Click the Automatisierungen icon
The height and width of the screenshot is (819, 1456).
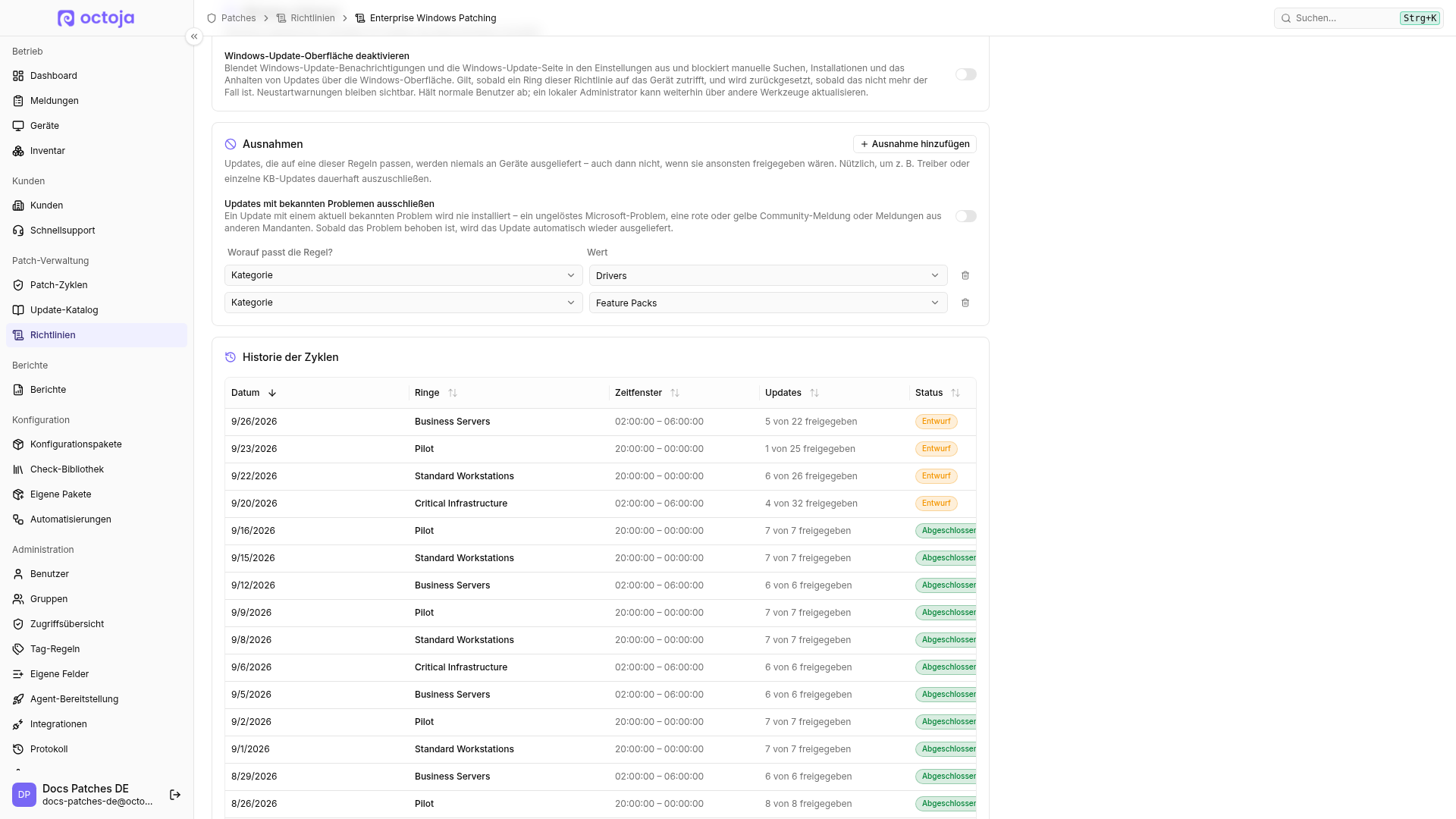(18, 519)
